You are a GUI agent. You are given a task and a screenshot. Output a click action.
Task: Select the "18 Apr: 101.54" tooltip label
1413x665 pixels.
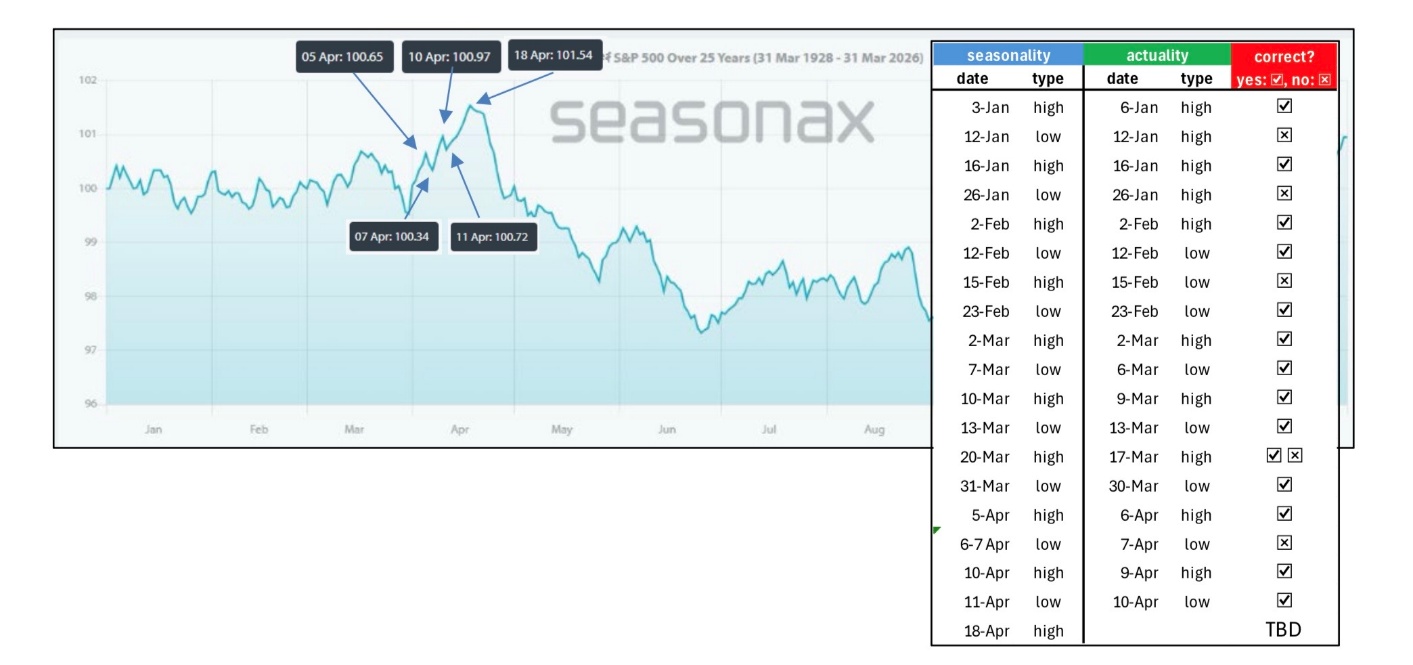(x=553, y=56)
